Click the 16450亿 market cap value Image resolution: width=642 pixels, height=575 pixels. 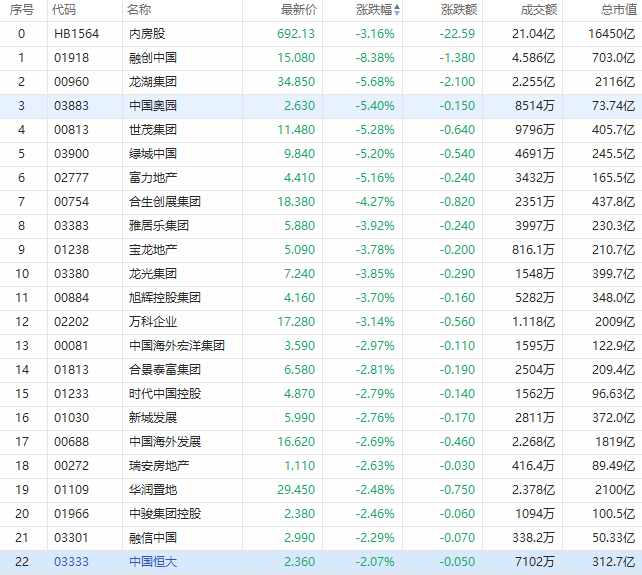click(612, 34)
